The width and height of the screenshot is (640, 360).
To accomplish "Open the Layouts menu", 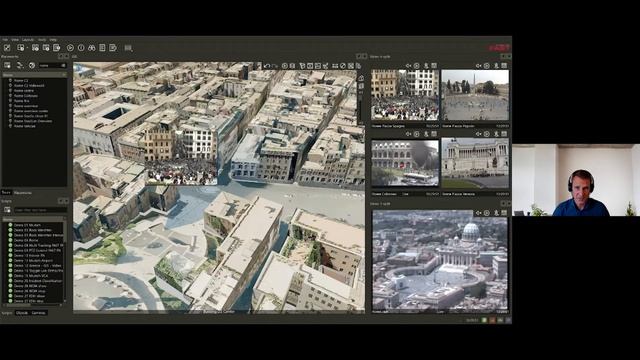I will tap(28, 40).
